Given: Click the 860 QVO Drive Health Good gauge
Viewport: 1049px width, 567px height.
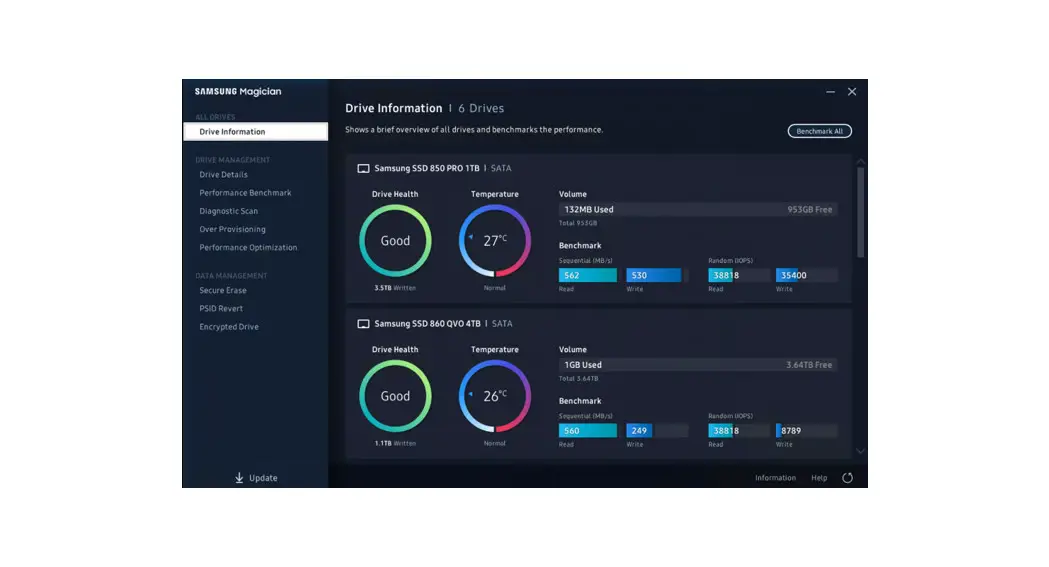Looking at the screenshot, I should coord(395,396).
